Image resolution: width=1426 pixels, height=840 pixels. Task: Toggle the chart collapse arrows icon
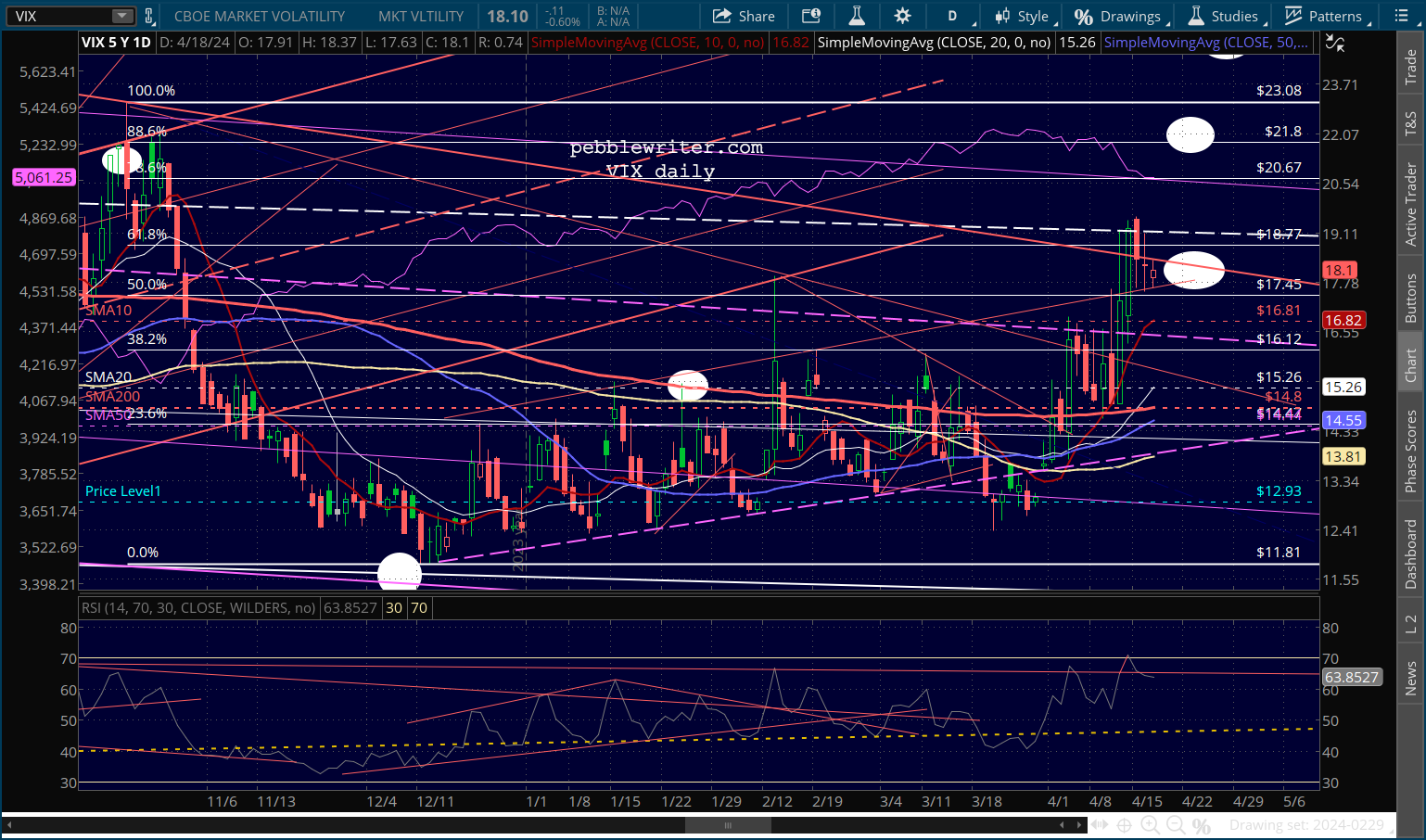[x=1334, y=43]
